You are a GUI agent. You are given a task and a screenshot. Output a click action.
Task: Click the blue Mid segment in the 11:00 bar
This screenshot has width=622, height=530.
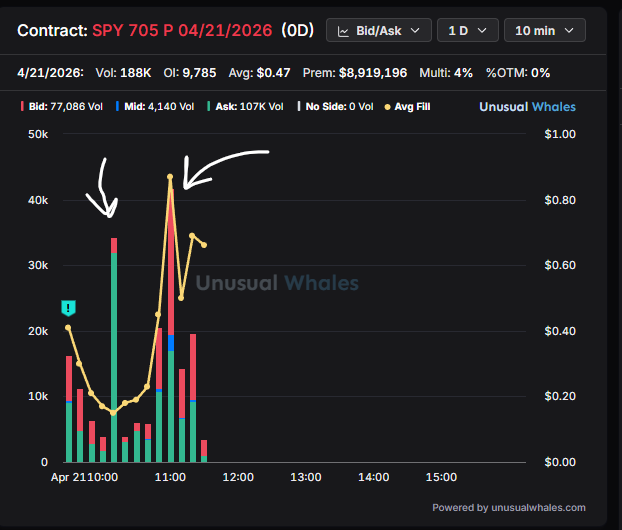[x=171, y=343]
